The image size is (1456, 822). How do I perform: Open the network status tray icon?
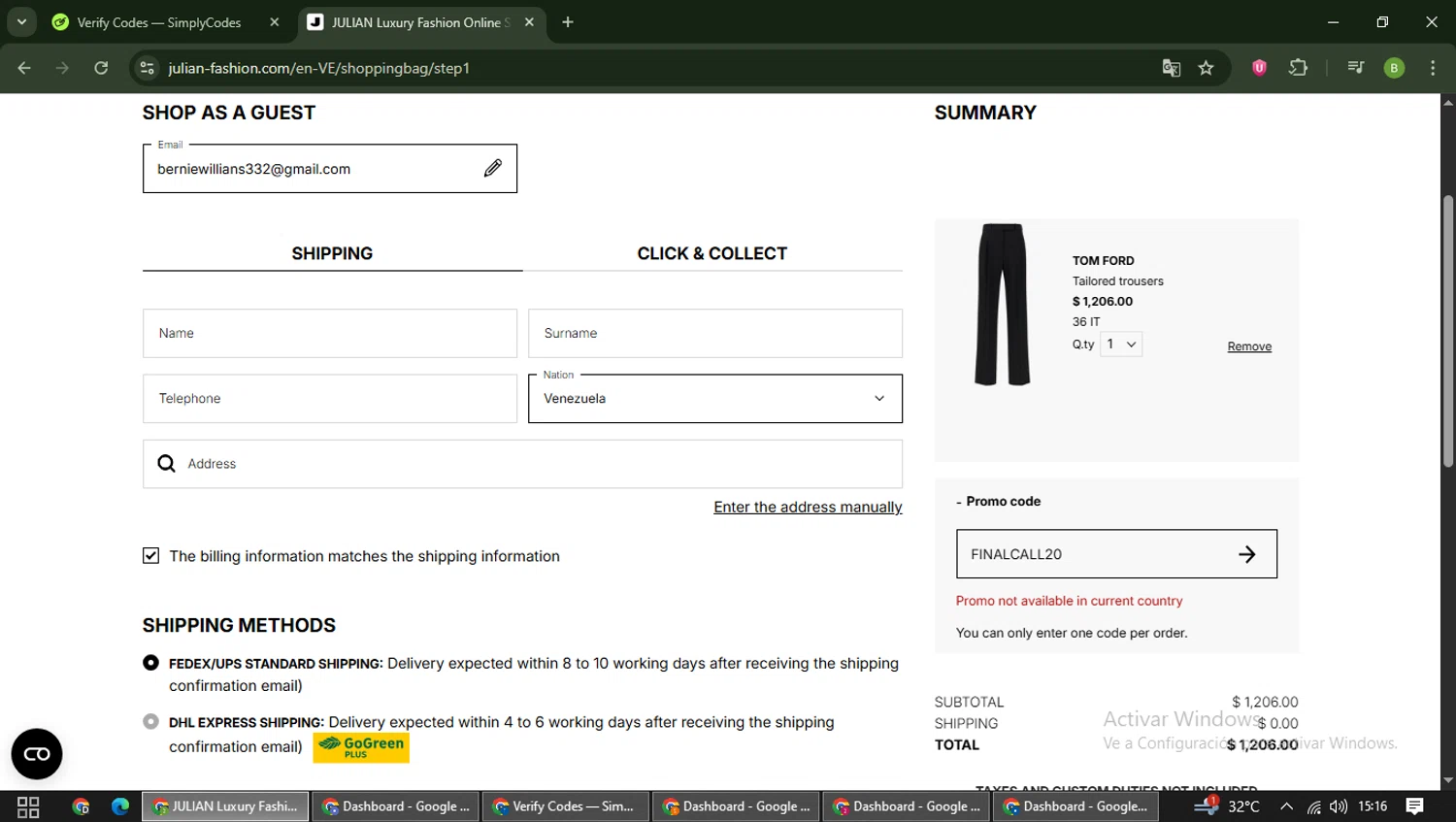1313,806
